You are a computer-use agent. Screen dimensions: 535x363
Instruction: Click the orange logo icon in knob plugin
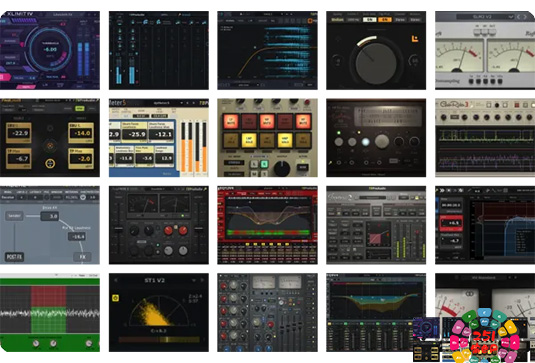click(415, 38)
